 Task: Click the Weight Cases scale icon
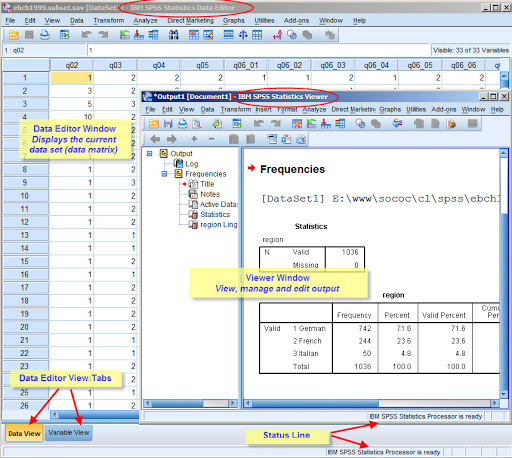[243, 35]
